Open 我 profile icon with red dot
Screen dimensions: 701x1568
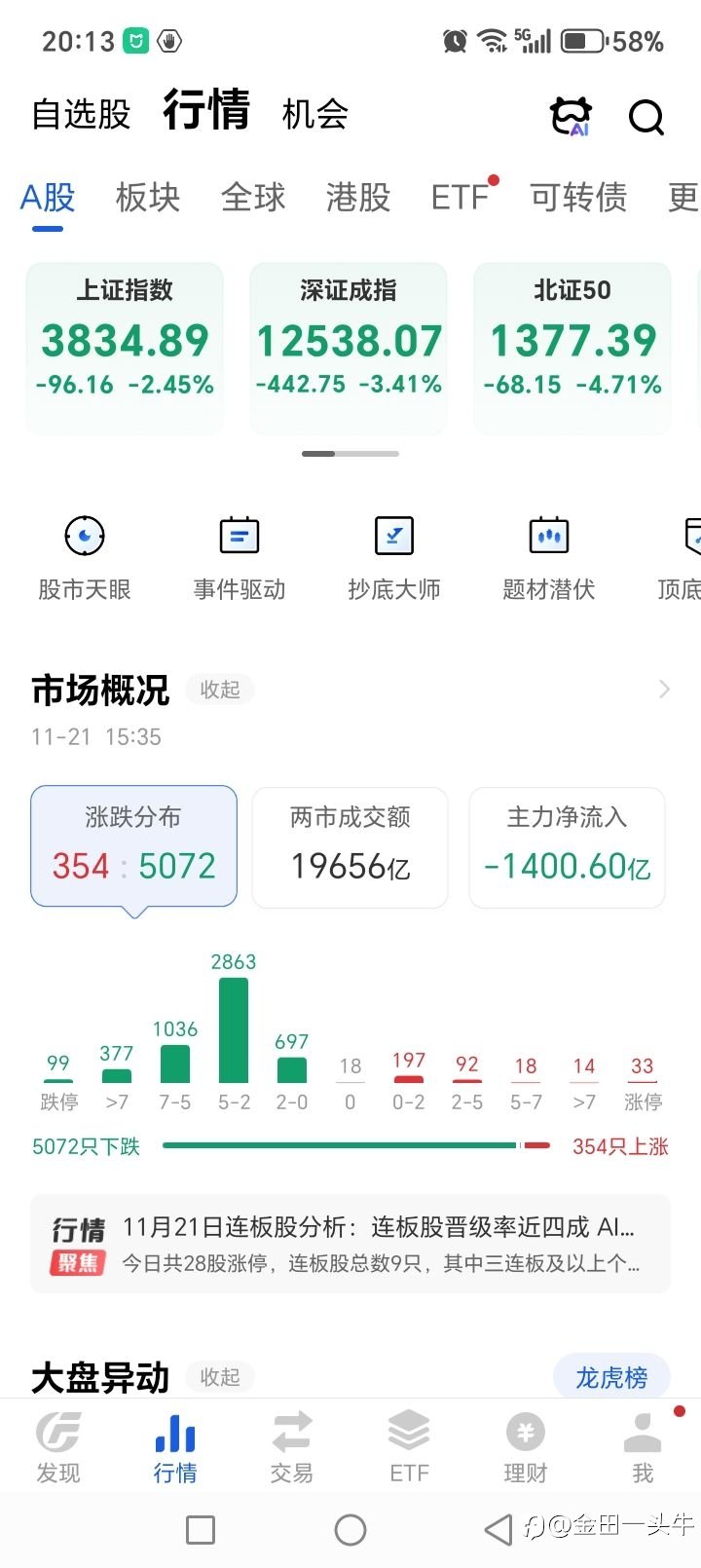point(643,1448)
